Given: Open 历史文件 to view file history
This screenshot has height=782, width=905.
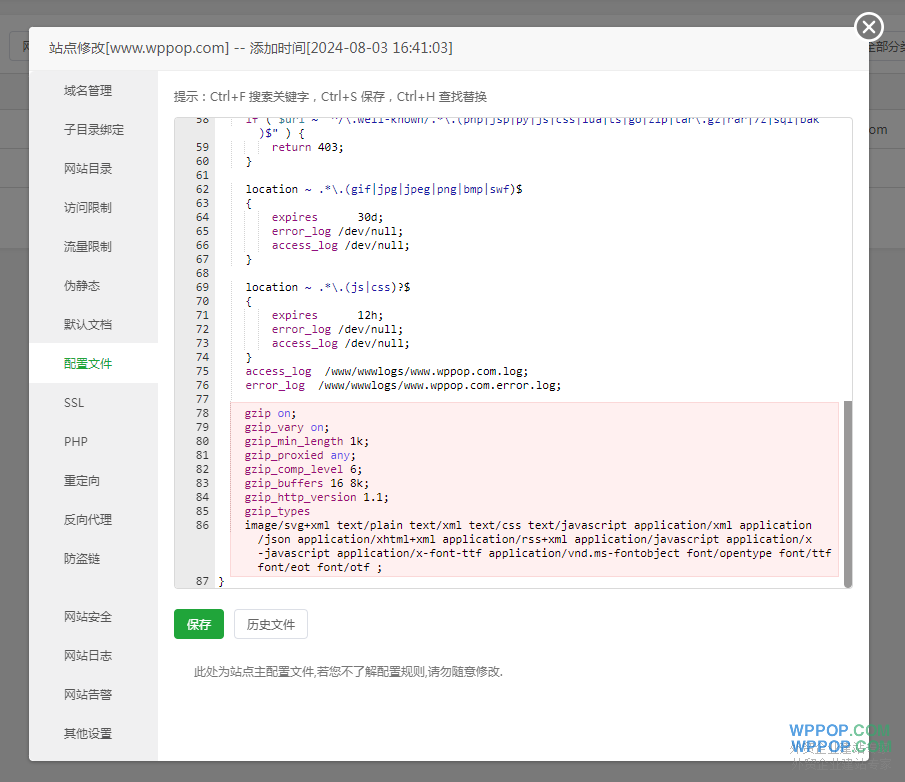Looking at the screenshot, I should pos(271,624).
